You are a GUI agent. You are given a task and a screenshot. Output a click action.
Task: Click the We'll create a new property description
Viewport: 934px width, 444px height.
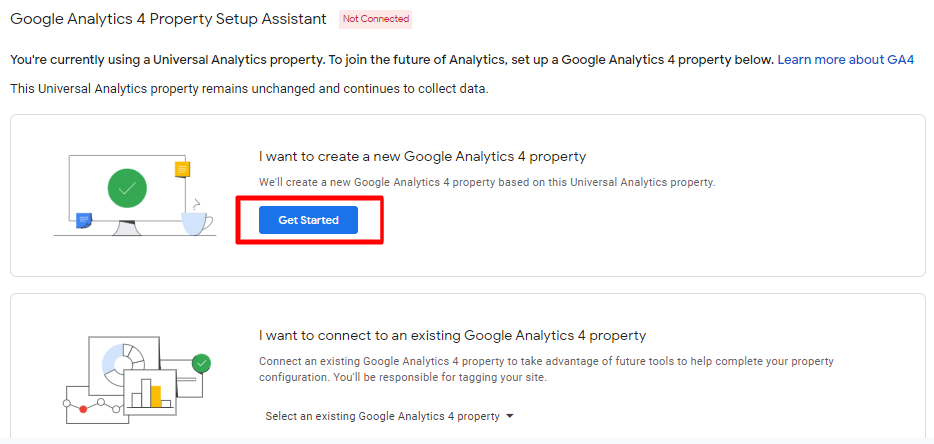point(487,183)
